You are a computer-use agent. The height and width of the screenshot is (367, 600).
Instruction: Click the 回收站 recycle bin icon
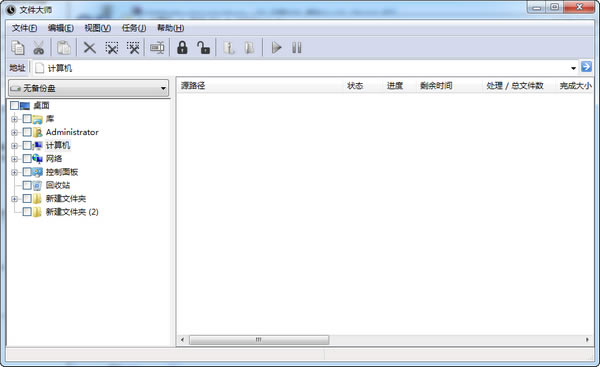point(38,186)
